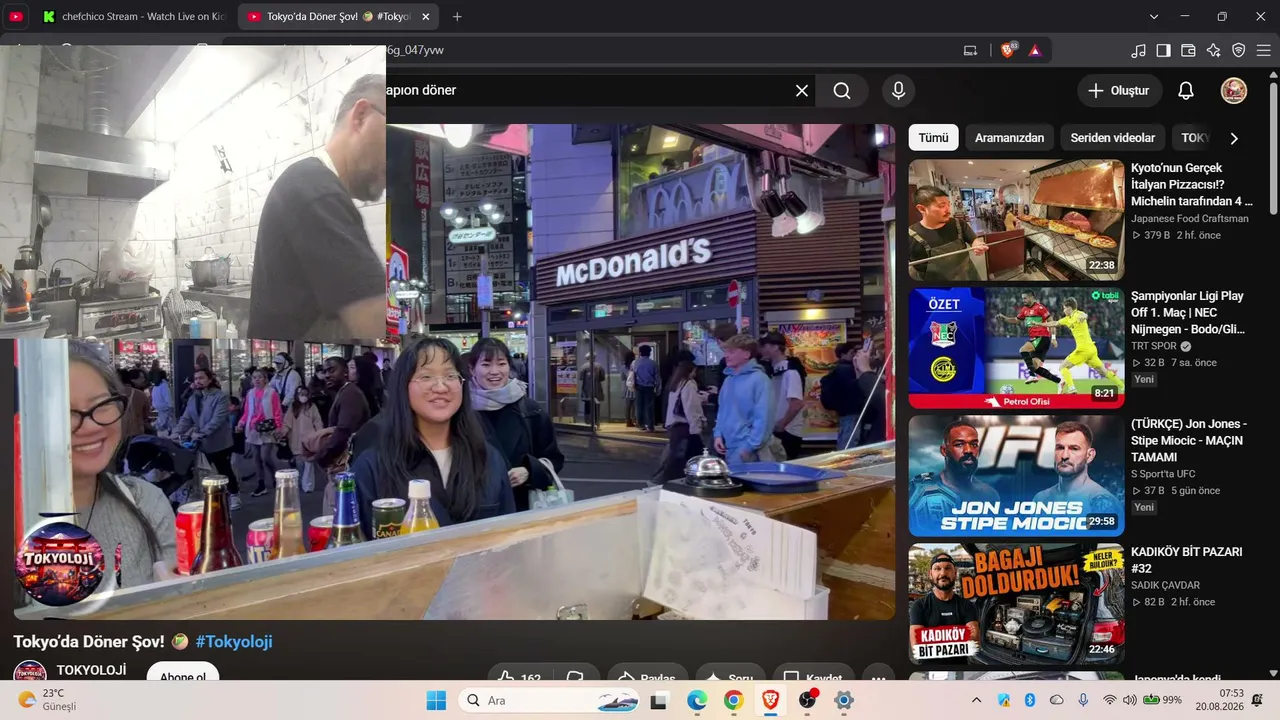This screenshot has height=720, width=1280.
Task: Open the Oluştur create menu
Action: coord(1120,91)
